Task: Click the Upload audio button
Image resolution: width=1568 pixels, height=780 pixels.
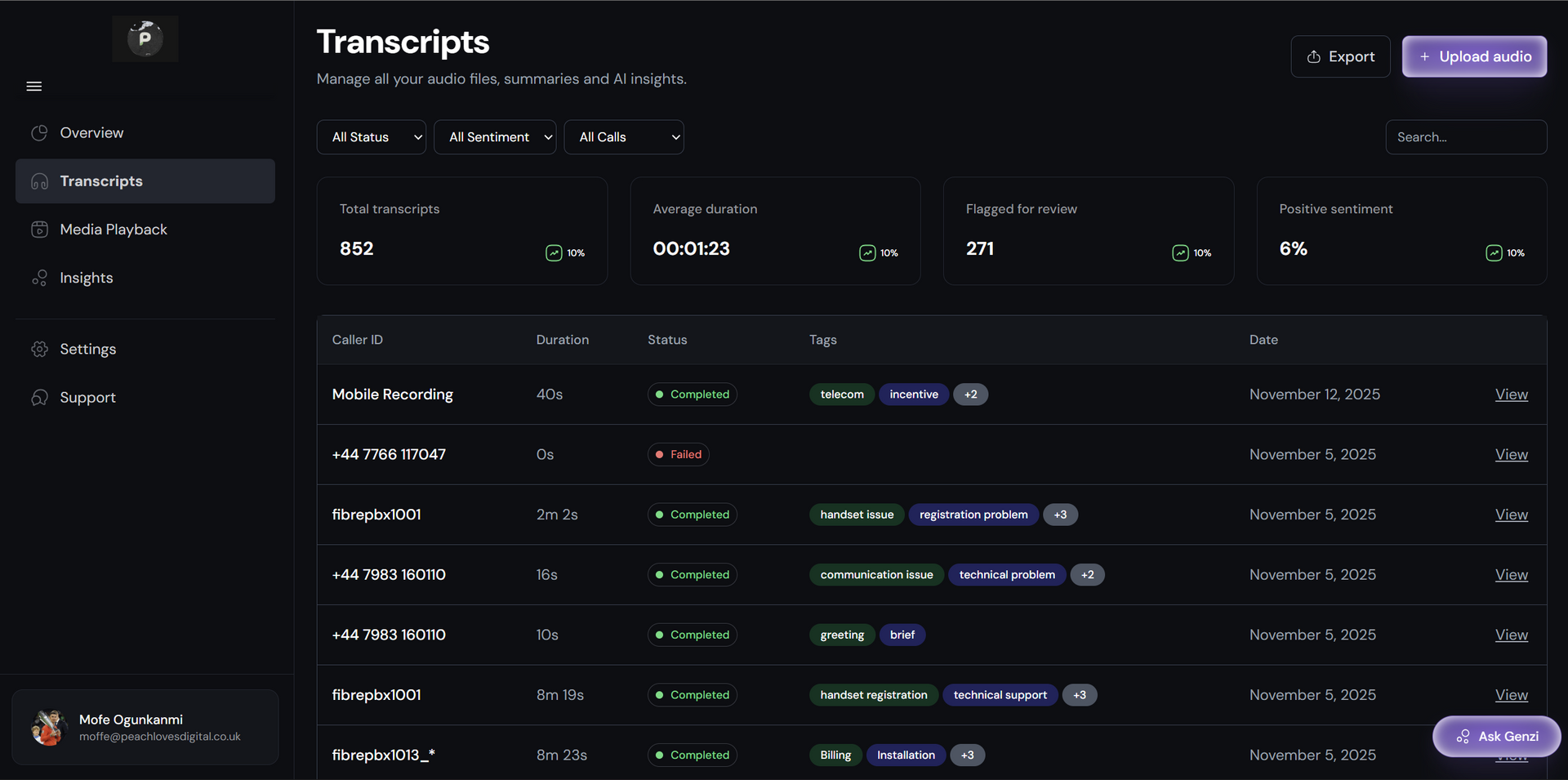Action: pyautogui.click(x=1474, y=56)
